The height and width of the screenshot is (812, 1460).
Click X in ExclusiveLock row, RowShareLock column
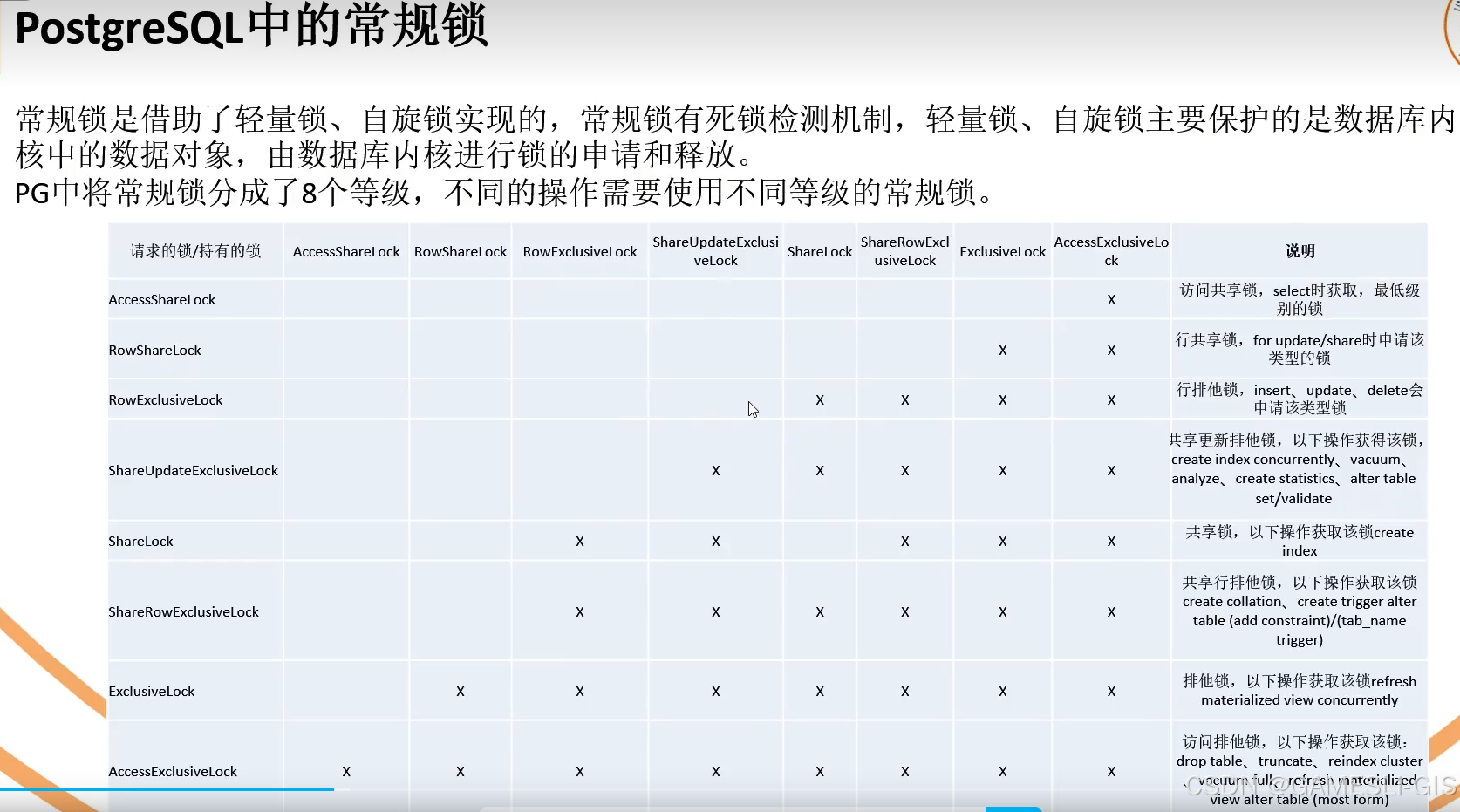coord(461,692)
